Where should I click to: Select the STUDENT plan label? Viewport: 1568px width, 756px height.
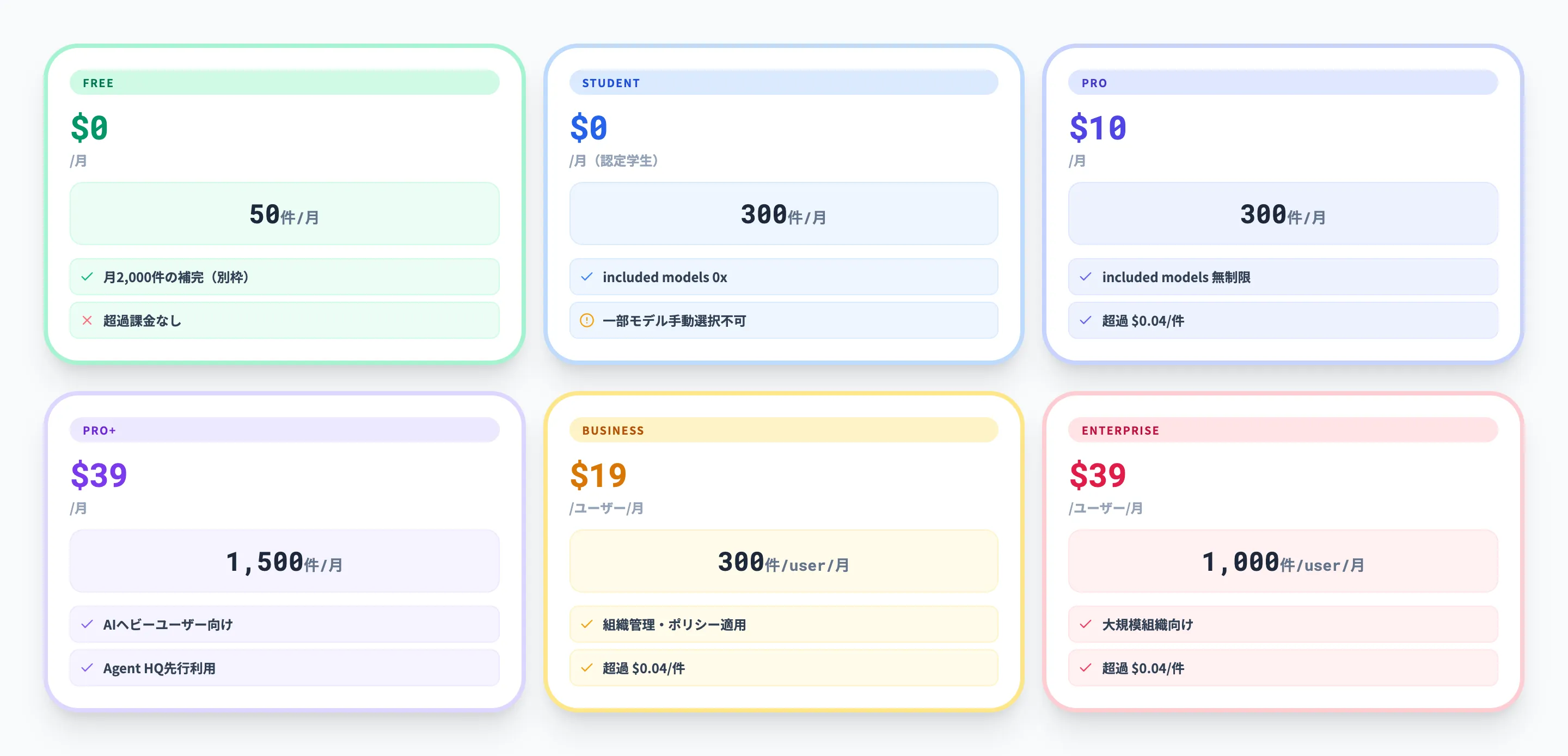(x=610, y=83)
